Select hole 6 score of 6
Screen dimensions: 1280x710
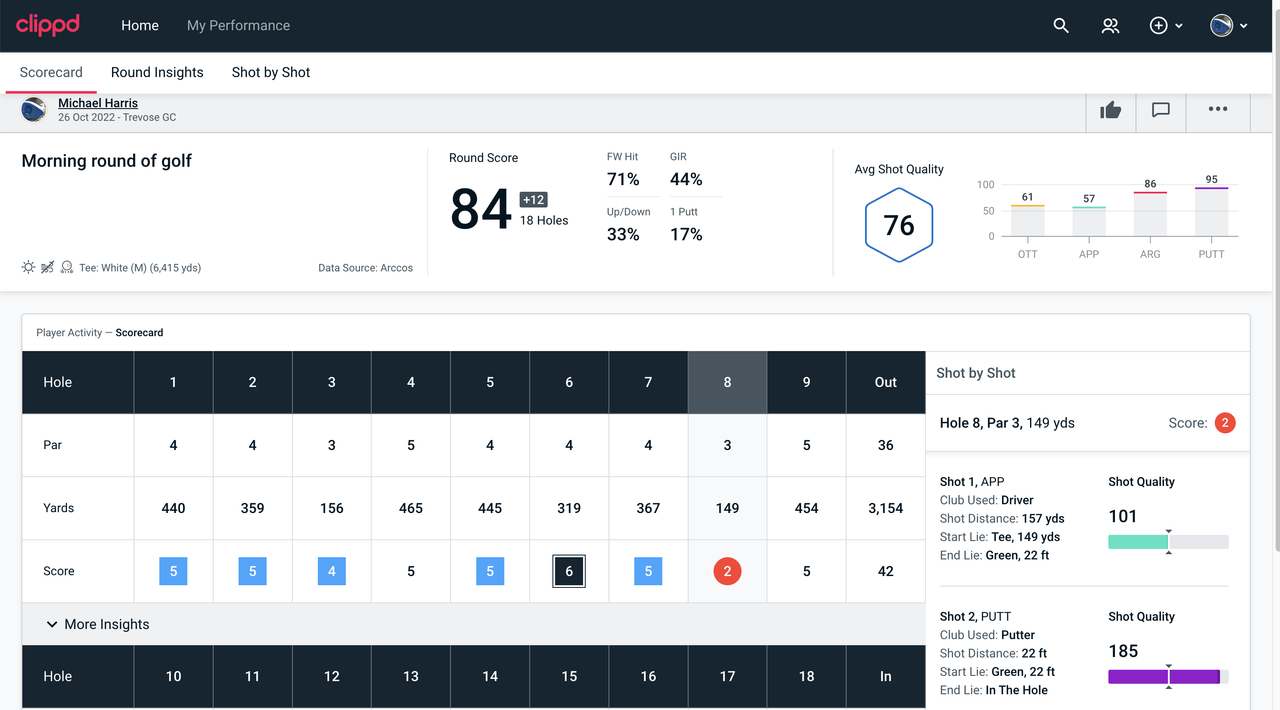point(569,571)
